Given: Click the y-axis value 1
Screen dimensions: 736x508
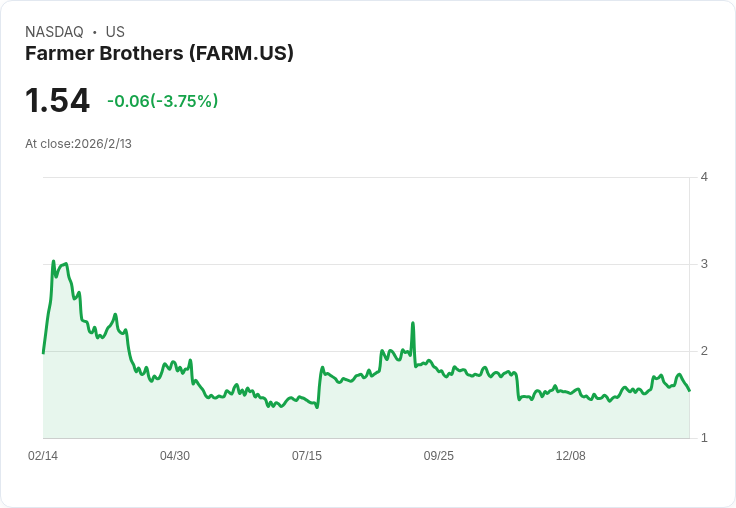Looking at the screenshot, I should click(x=704, y=438).
